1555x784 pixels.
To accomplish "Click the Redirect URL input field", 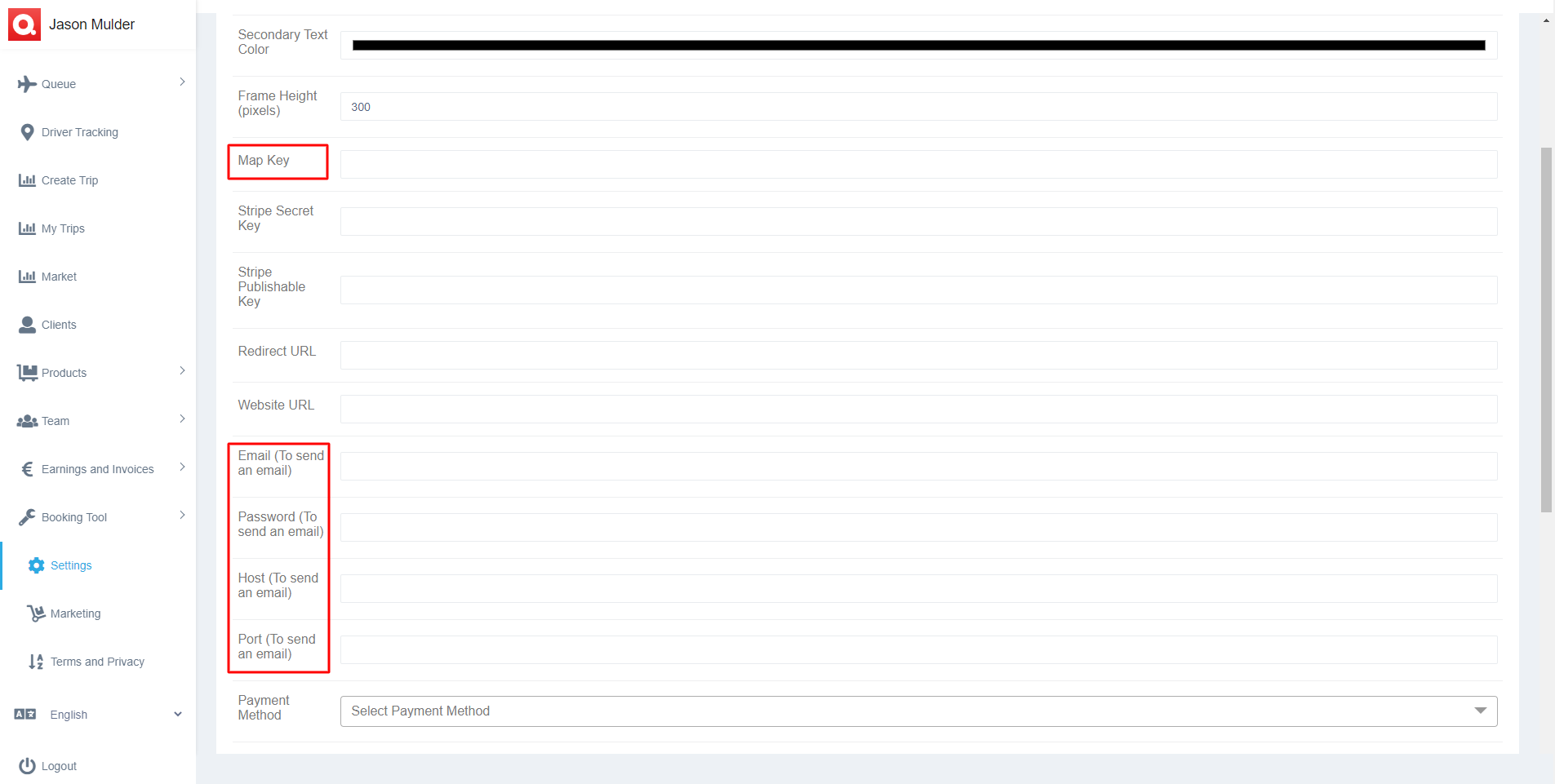I will tap(918, 355).
